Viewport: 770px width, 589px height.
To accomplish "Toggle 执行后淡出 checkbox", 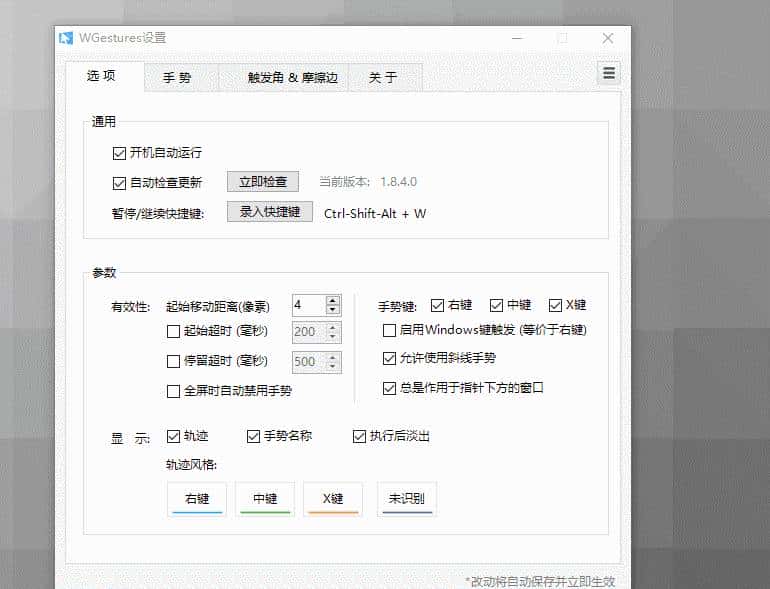I will click(x=359, y=436).
